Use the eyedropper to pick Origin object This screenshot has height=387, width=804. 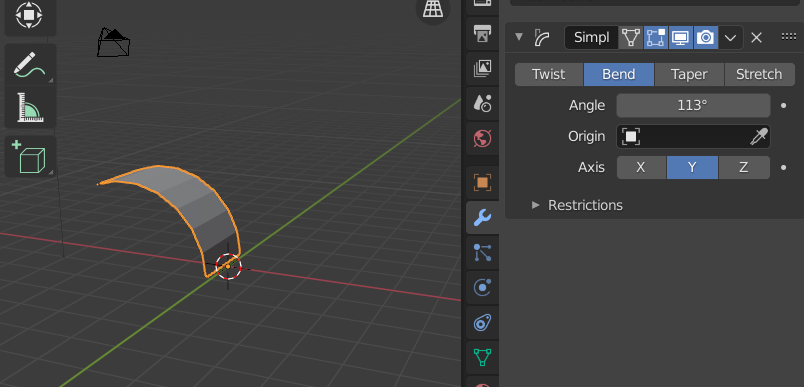click(x=758, y=136)
